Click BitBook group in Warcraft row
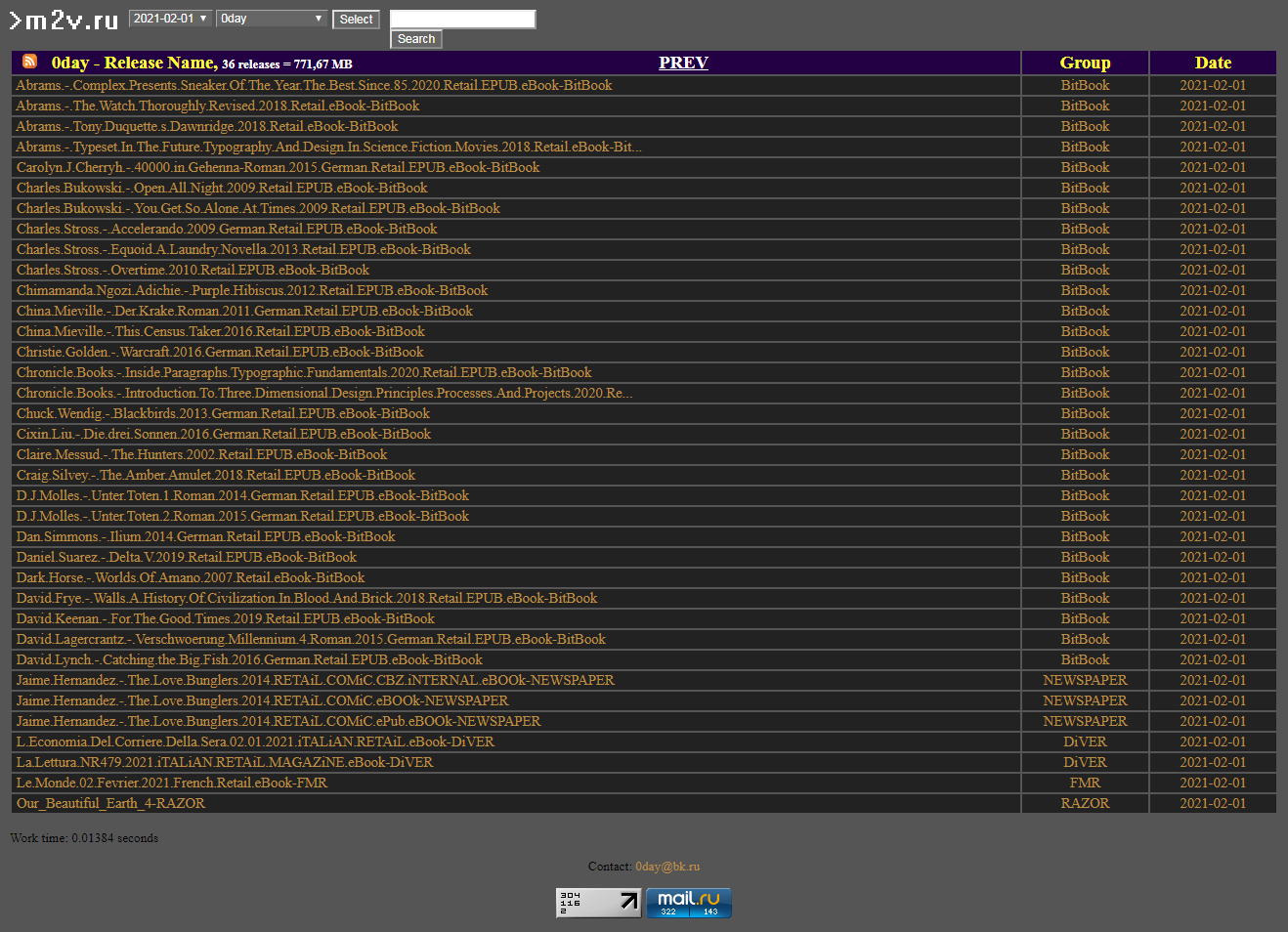1288x932 pixels. (1086, 352)
